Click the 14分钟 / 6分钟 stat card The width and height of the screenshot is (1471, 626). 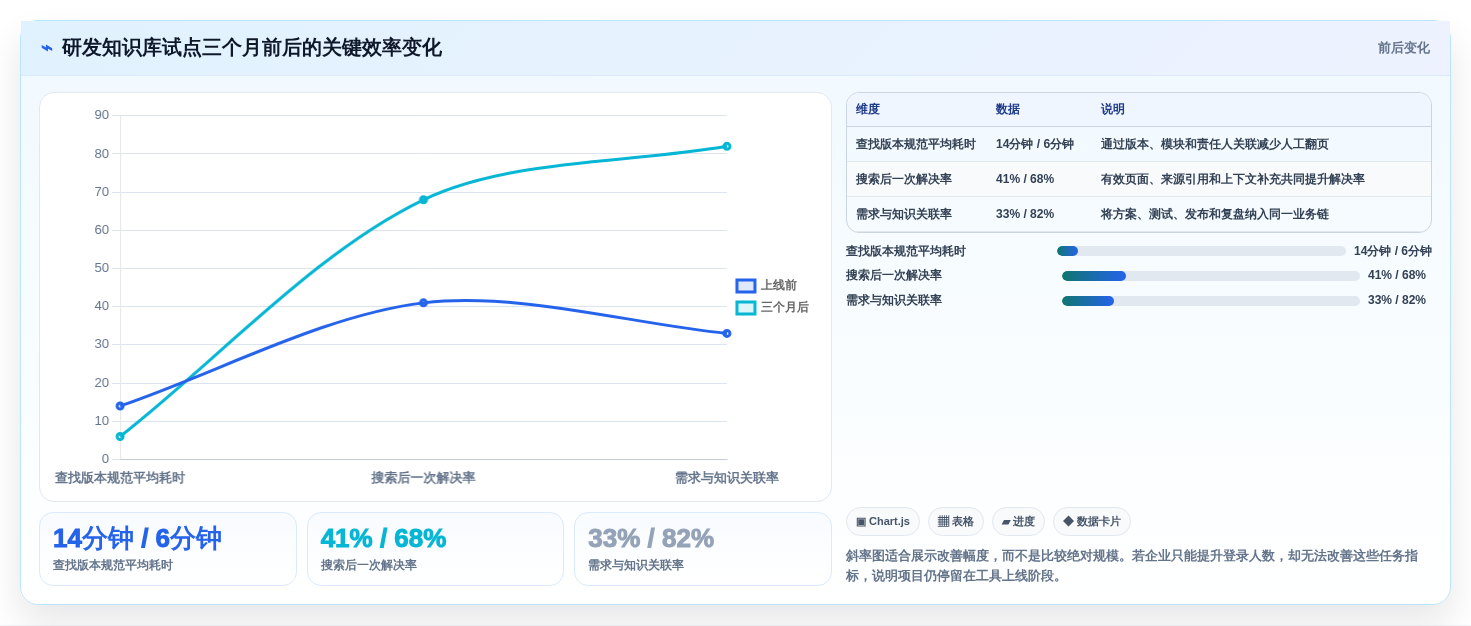tap(168, 549)
